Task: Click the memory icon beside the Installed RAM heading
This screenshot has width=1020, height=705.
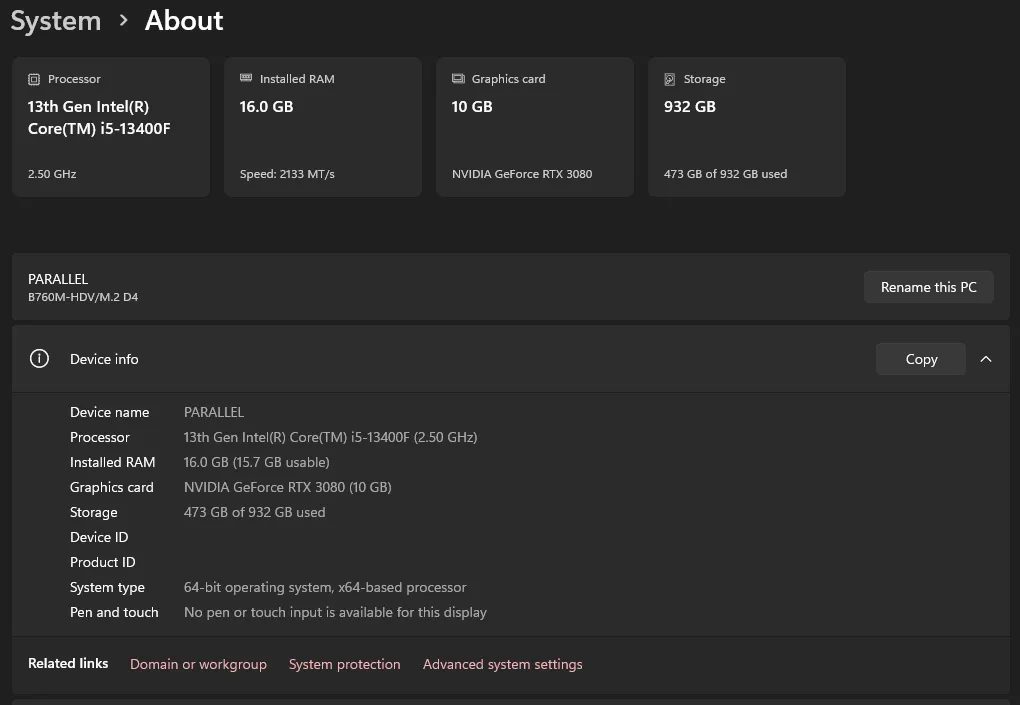Action: point(246,78)
